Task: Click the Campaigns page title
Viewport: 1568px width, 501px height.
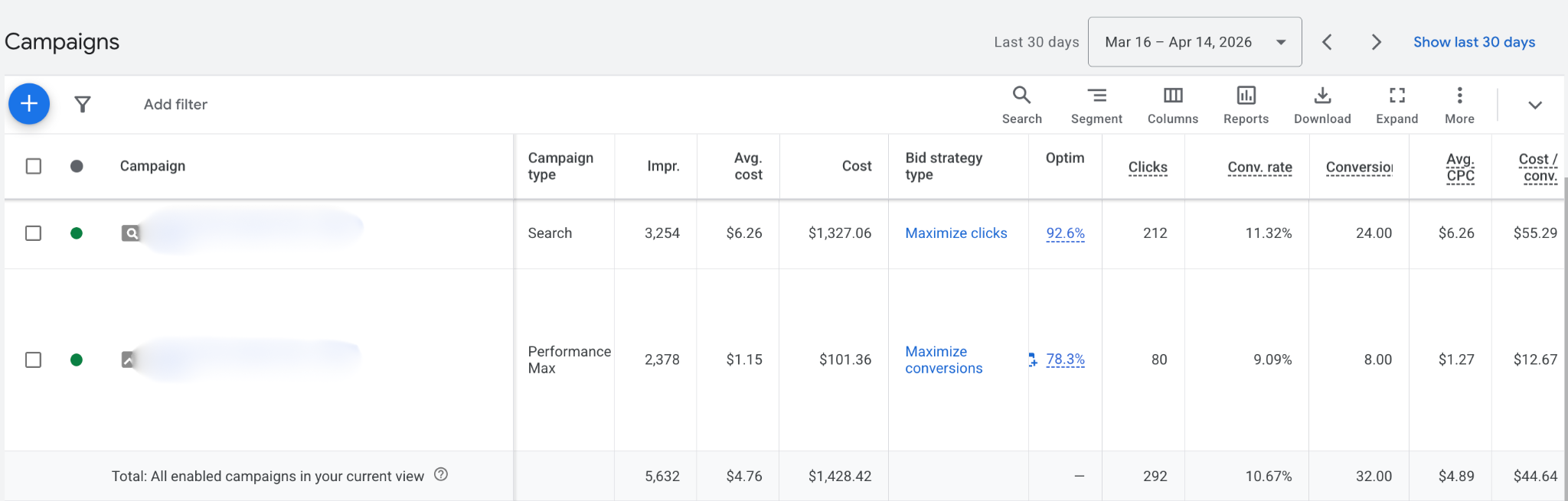Action: (62, 42)
